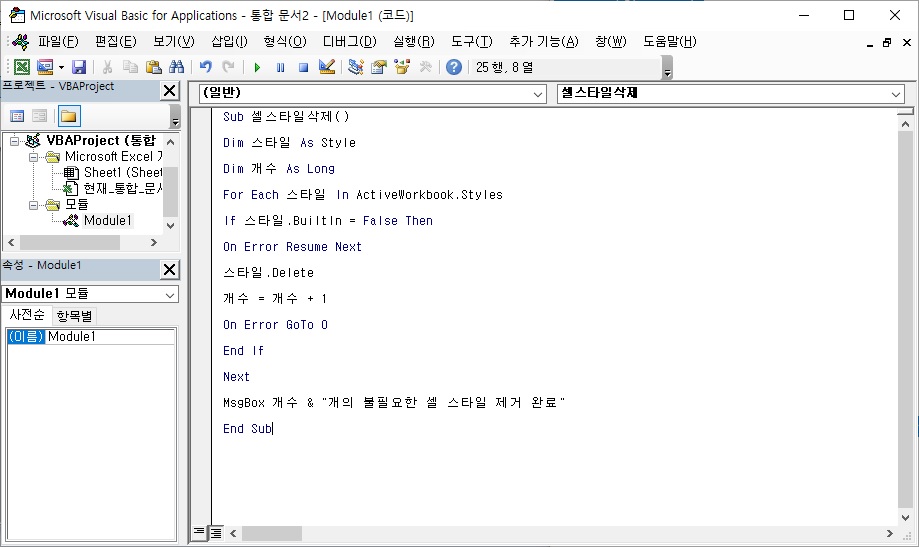Viewport: 919px width, 547px height.
Task: Open 실행(R) menu
Action: coord(414,42)
